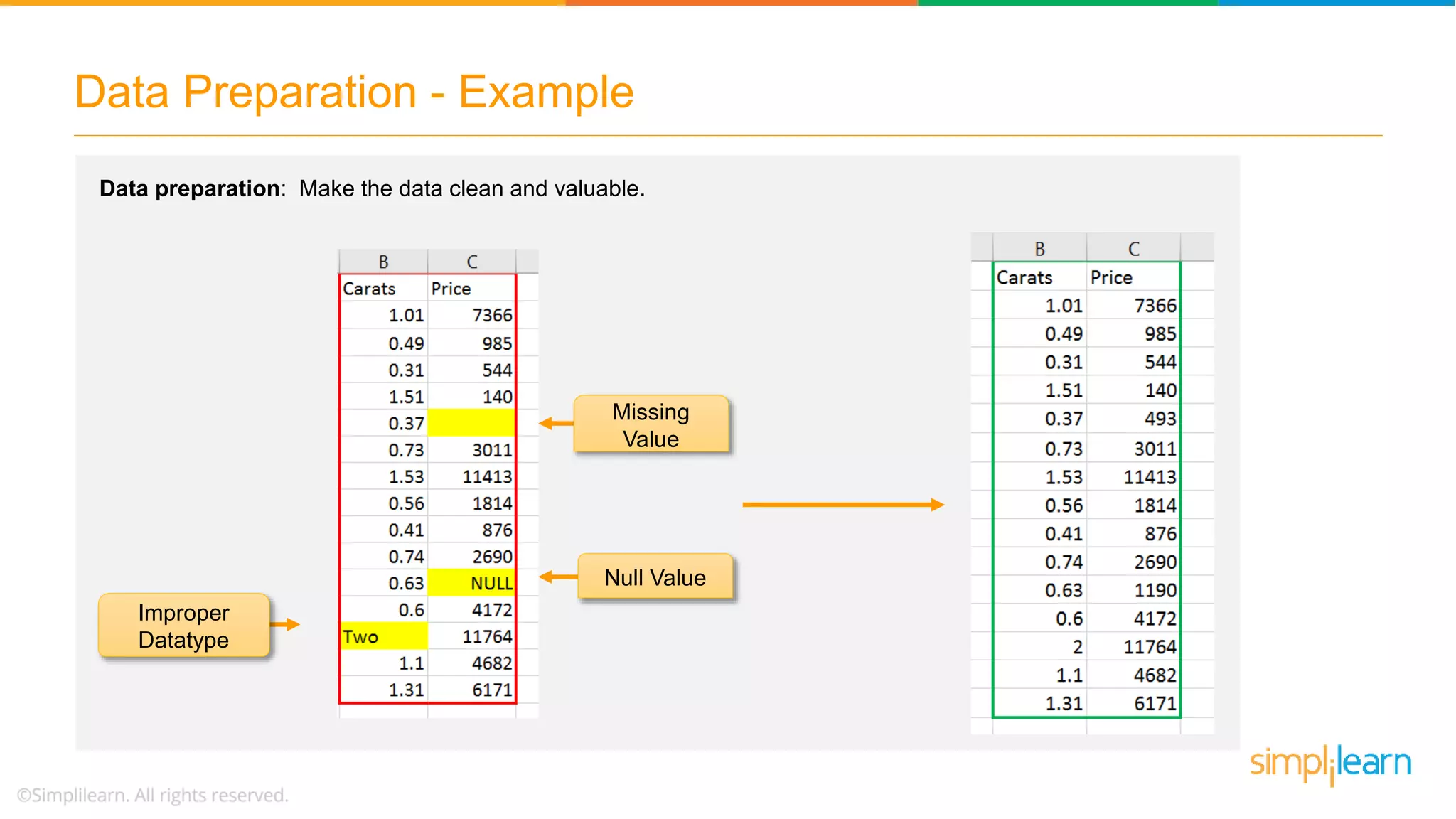Click the 'Improper Datatype' callout box
The width and height of the screenshot is (1456, 819).
(x=184, y=626)
